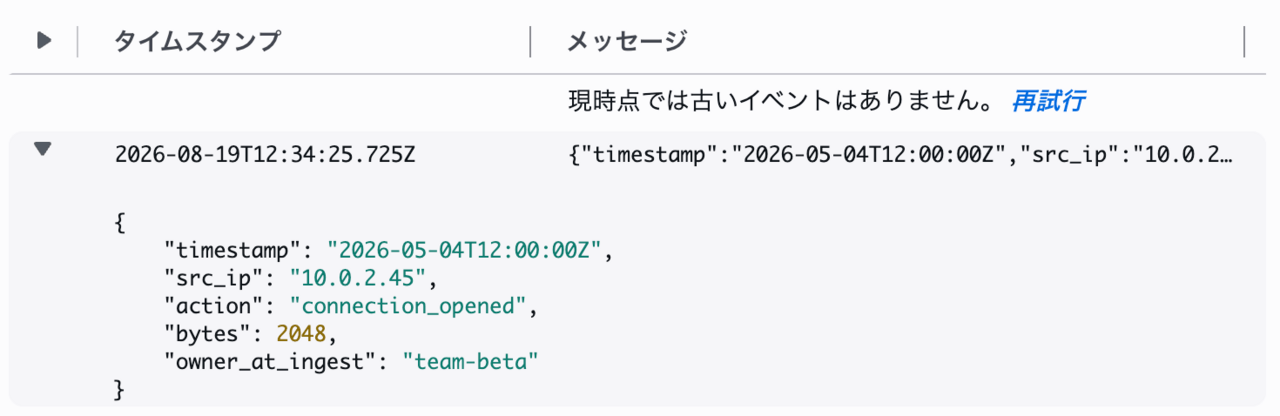Click the メッセージ column header

(627, 41)
